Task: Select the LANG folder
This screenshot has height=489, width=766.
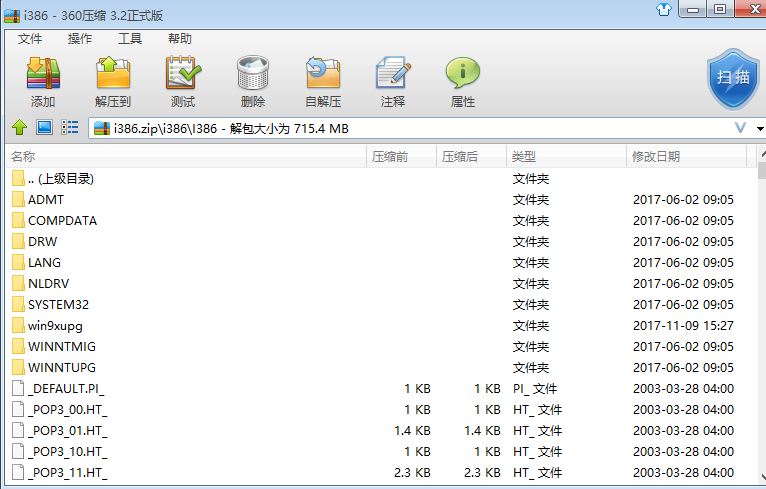Action: [x=381, y=262]
